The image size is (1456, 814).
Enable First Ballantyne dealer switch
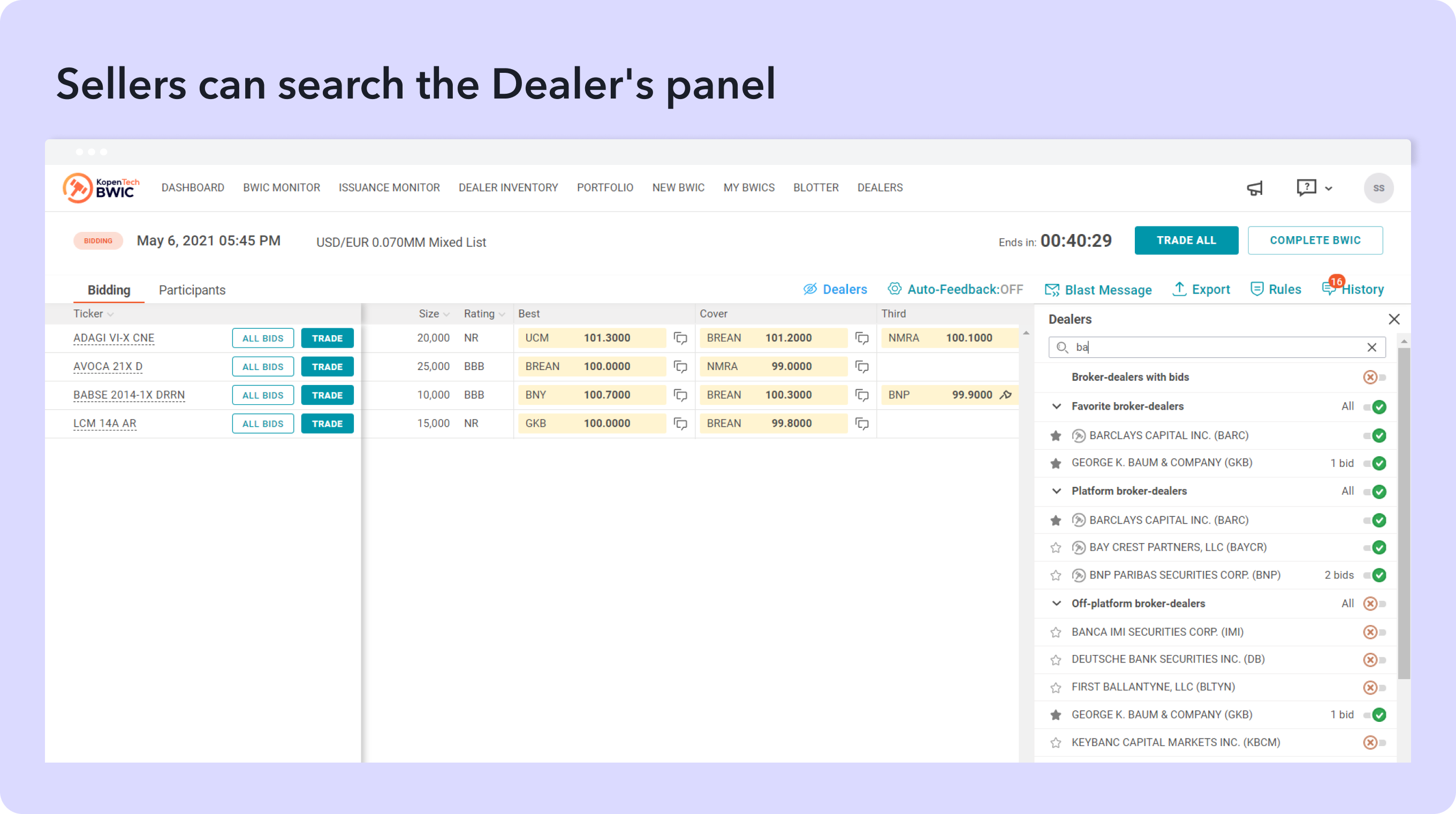coord(1375,688)
